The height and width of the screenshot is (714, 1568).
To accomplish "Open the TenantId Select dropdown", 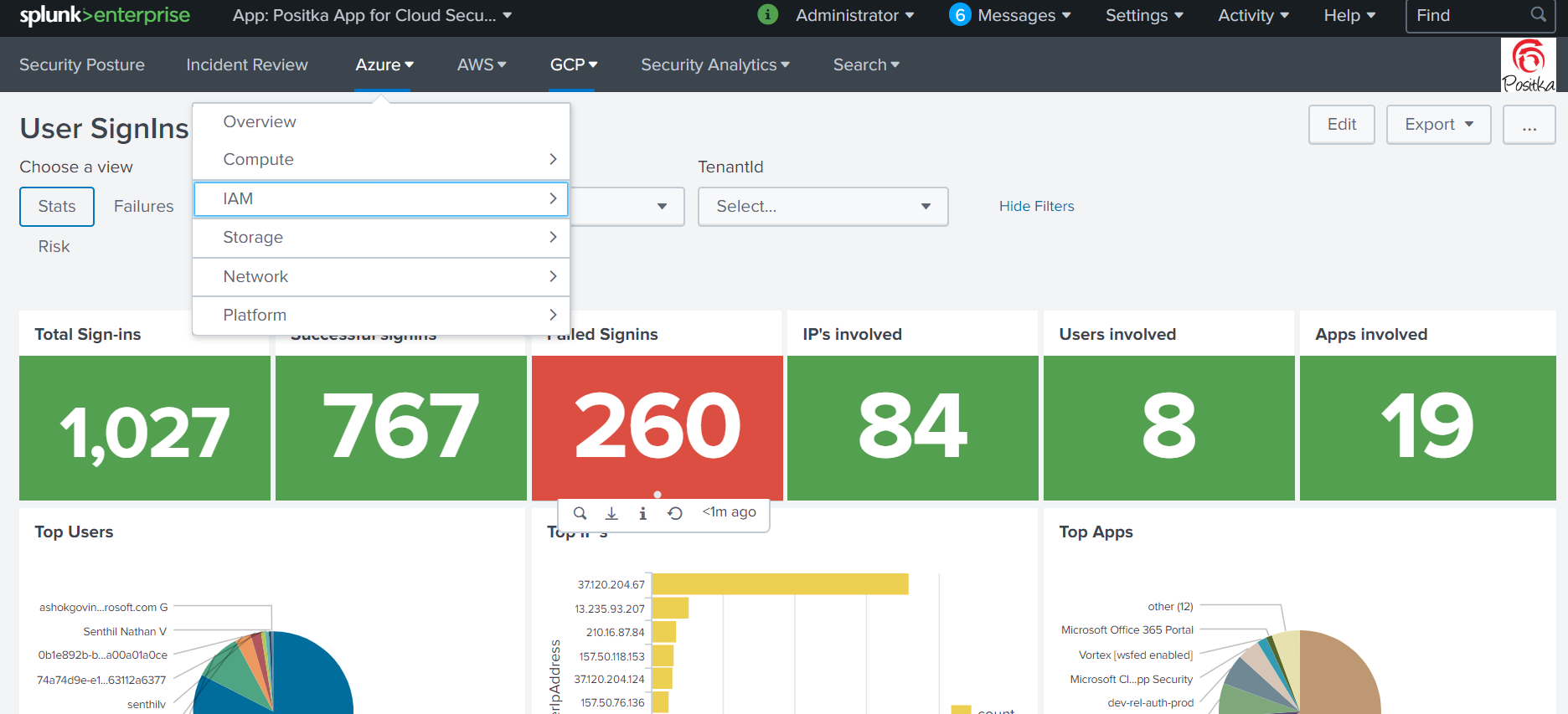I will click(823, 207).
